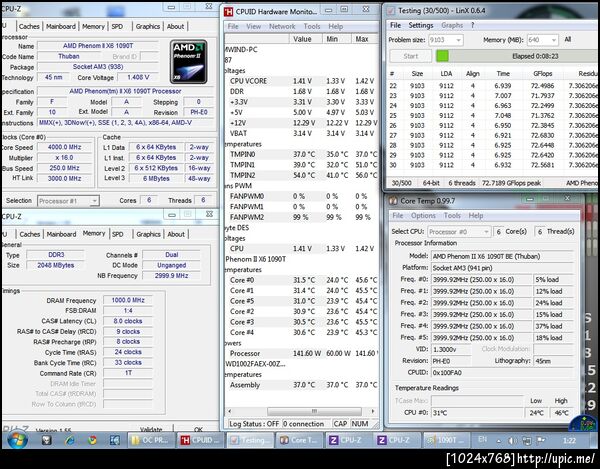Select the Processor power row in HWMonitor

coord(302,353)
